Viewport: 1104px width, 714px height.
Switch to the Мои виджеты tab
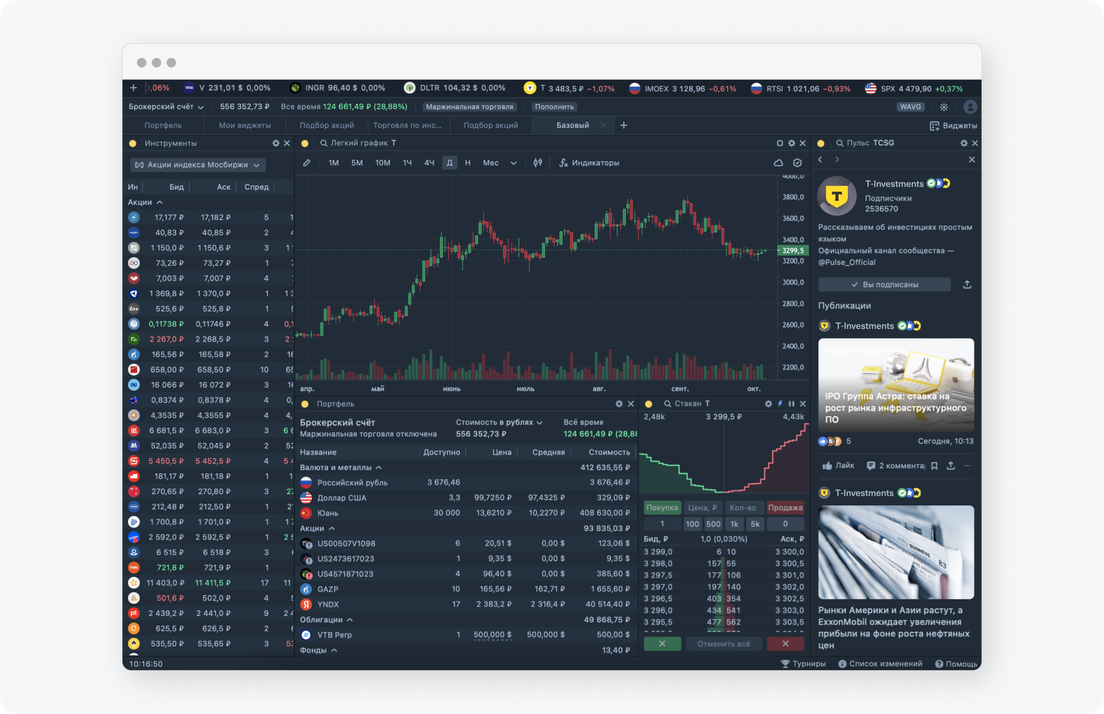(x=244, y=125)
